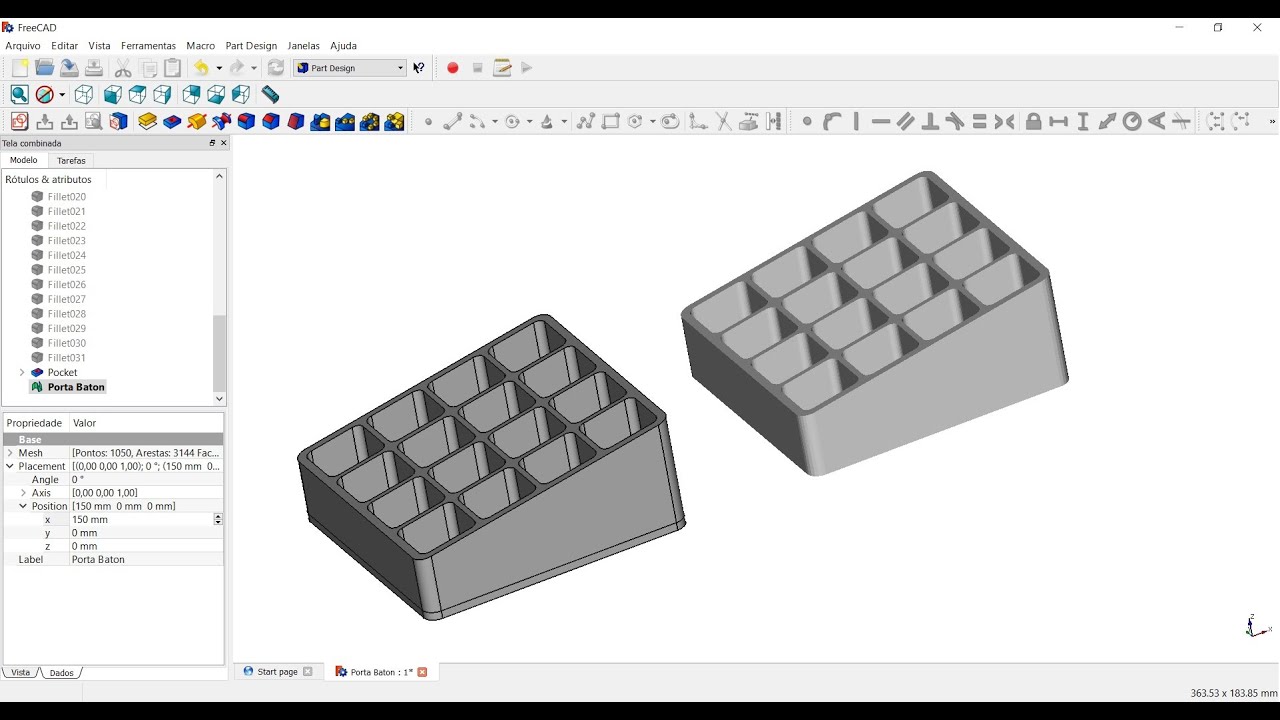
Task: Switch to the Vista property tab
Action: 20,673
